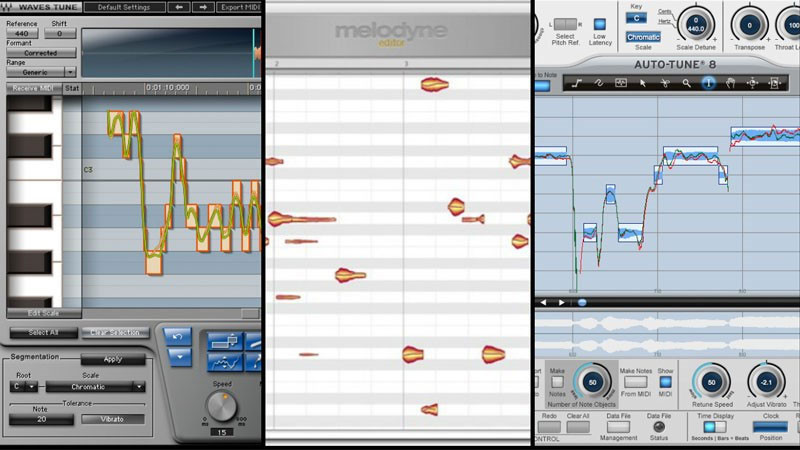The width and height of the screenshot is (800, 450).
Task: Click the Retune Speed knob
Action: pyautogui.click(x=711, y=383)
